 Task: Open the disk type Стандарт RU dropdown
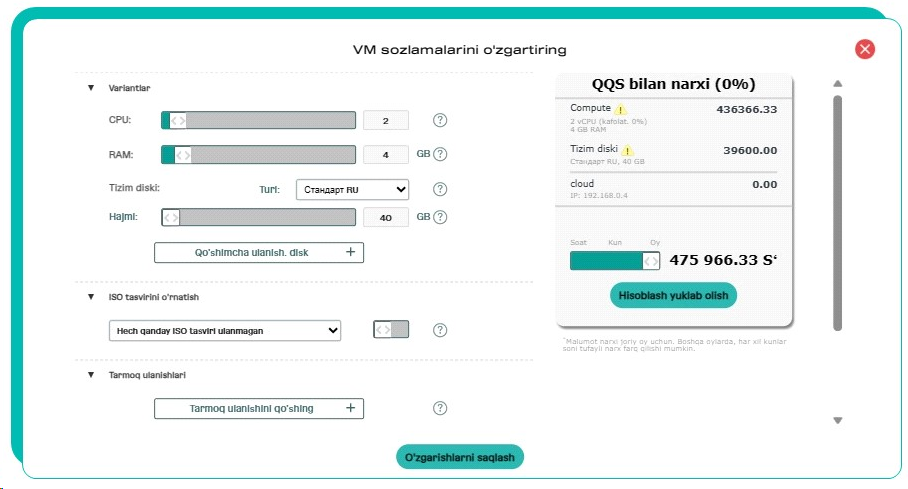click(x=353, y=189)
